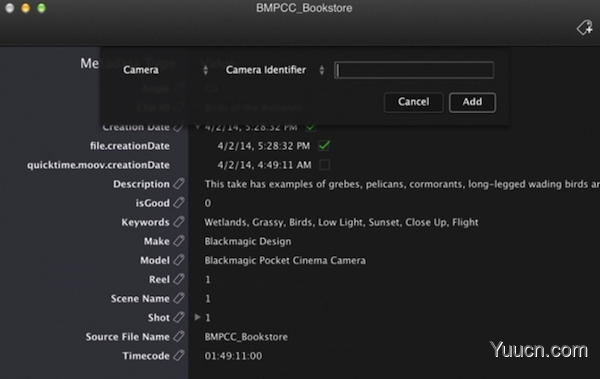Collapse the Creation Date disclosure triangle
600x379 pixels.
197,127
